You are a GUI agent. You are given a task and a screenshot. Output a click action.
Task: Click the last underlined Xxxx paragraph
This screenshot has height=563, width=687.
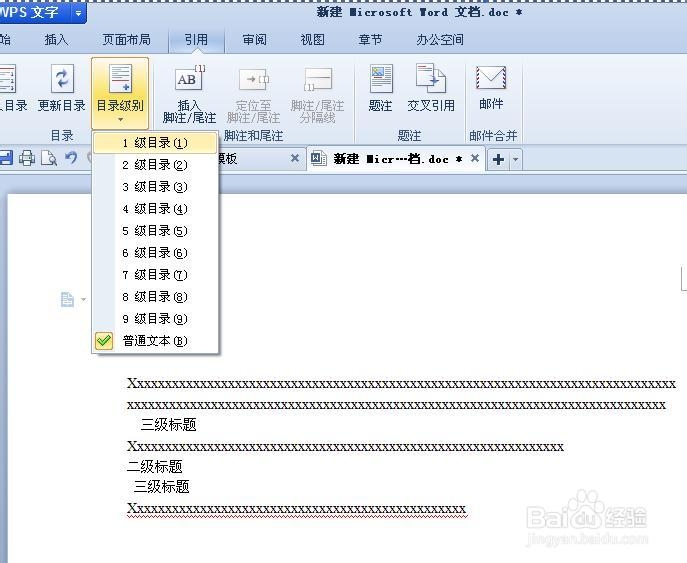click(297, 509)
